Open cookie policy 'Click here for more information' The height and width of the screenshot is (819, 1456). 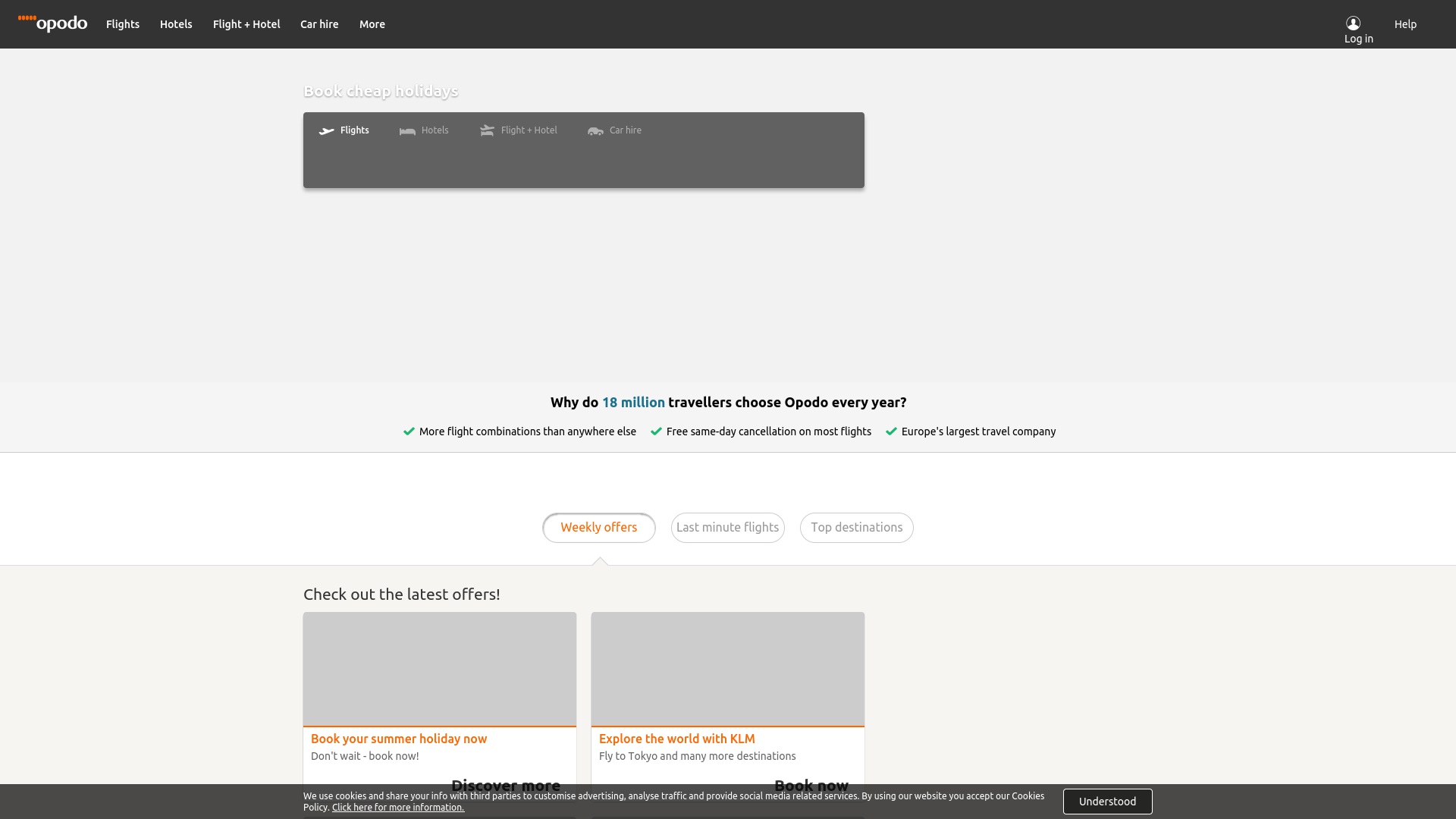[398, 808]
